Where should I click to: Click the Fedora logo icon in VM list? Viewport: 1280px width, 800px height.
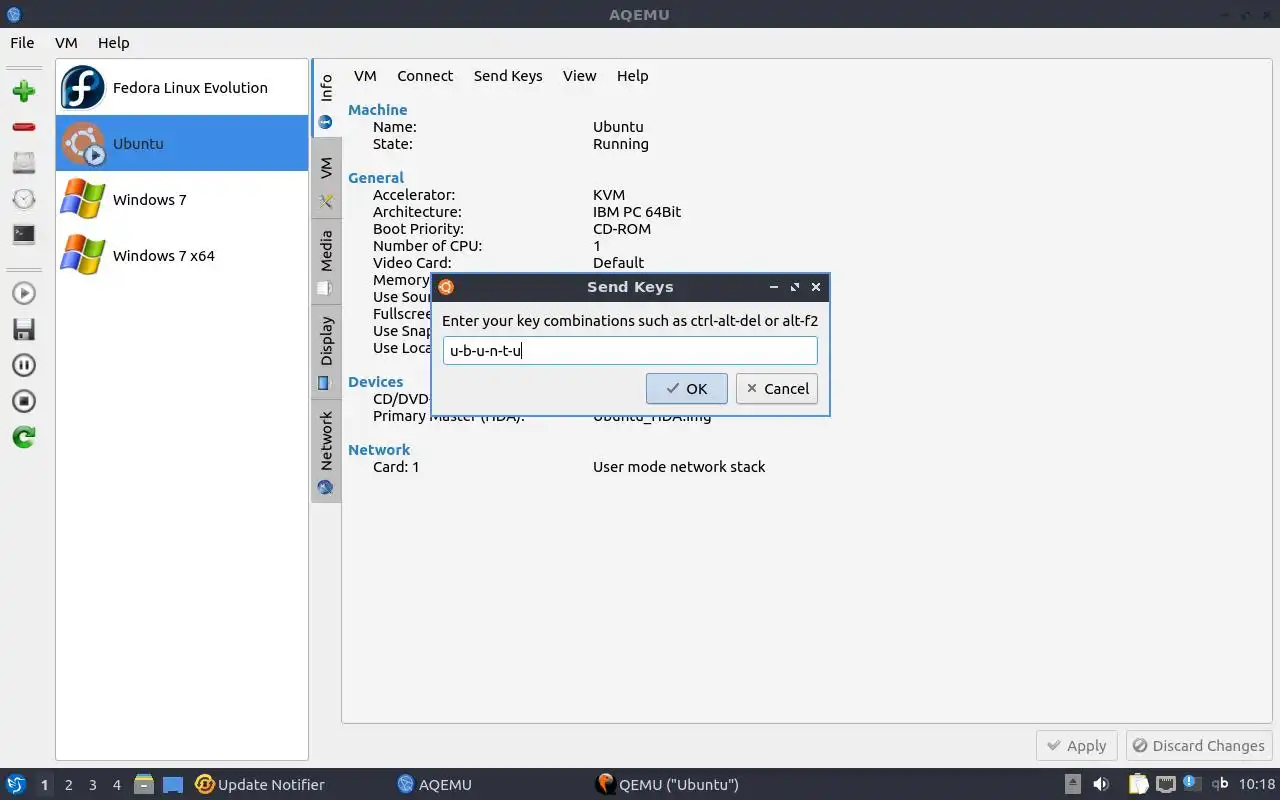point(83,87)
